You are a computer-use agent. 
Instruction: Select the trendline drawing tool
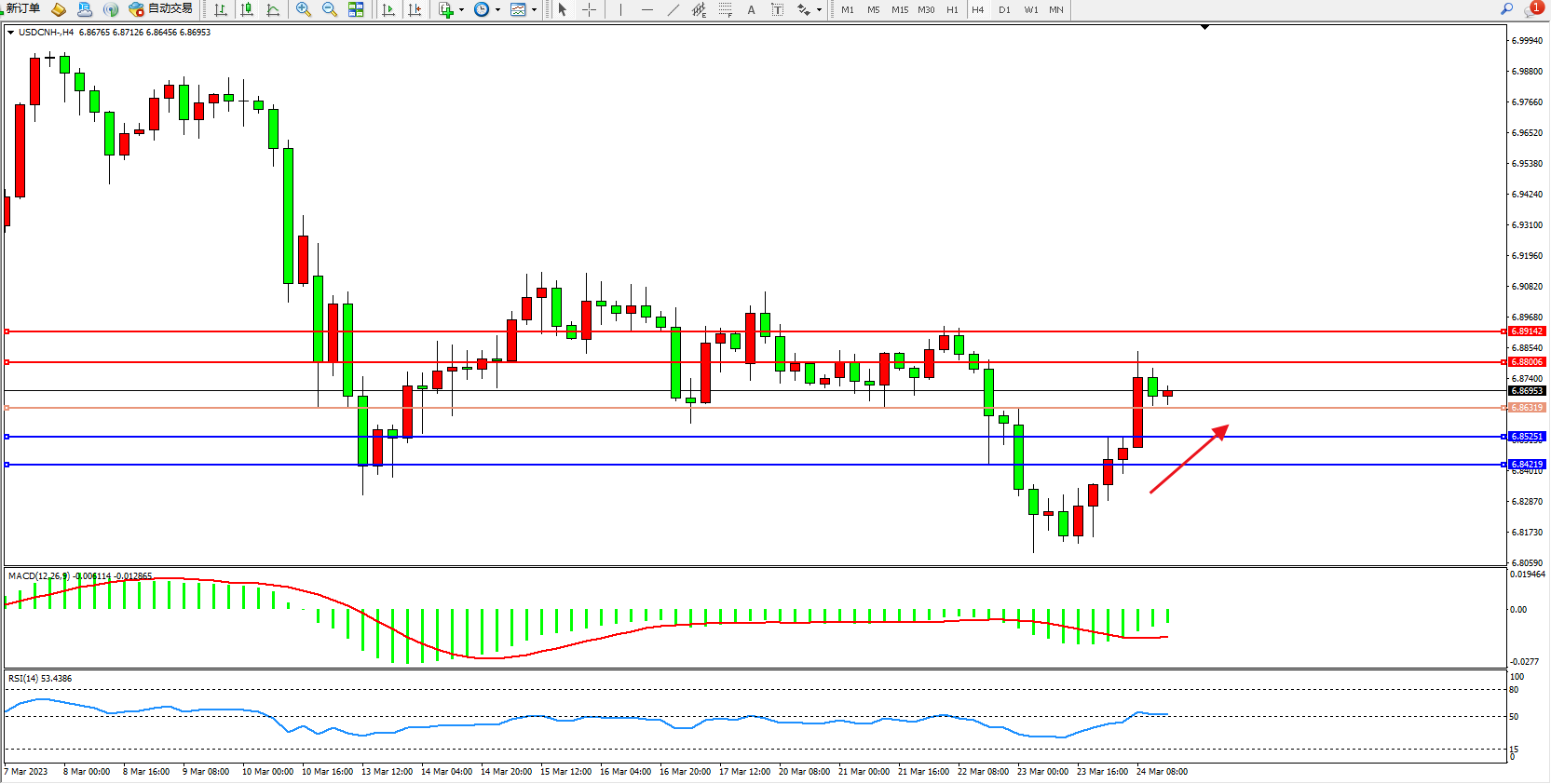[x=673, y=9]
